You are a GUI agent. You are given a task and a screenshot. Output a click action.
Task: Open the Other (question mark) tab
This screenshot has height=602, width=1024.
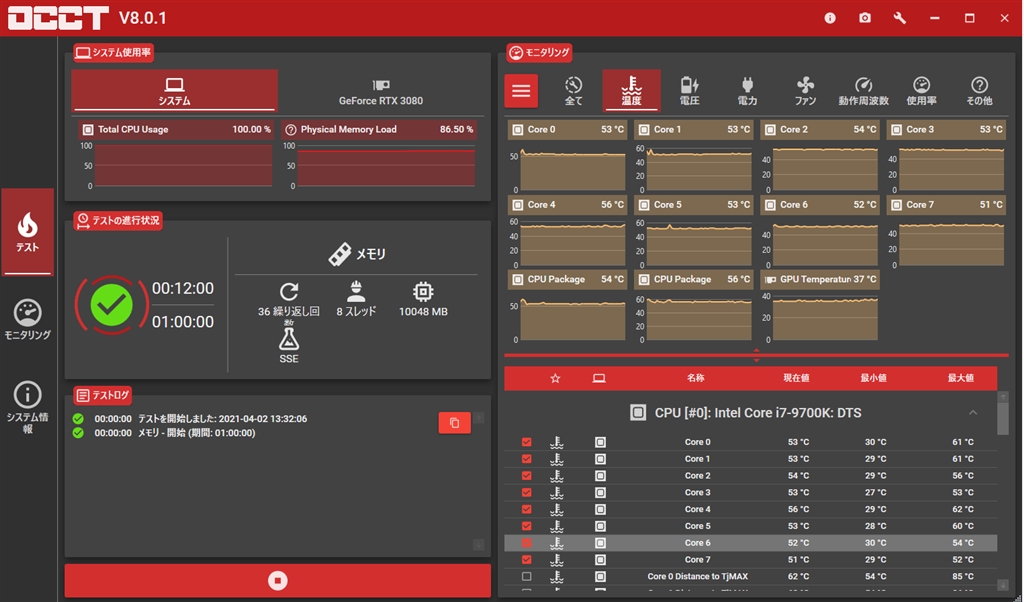(979, 91)
